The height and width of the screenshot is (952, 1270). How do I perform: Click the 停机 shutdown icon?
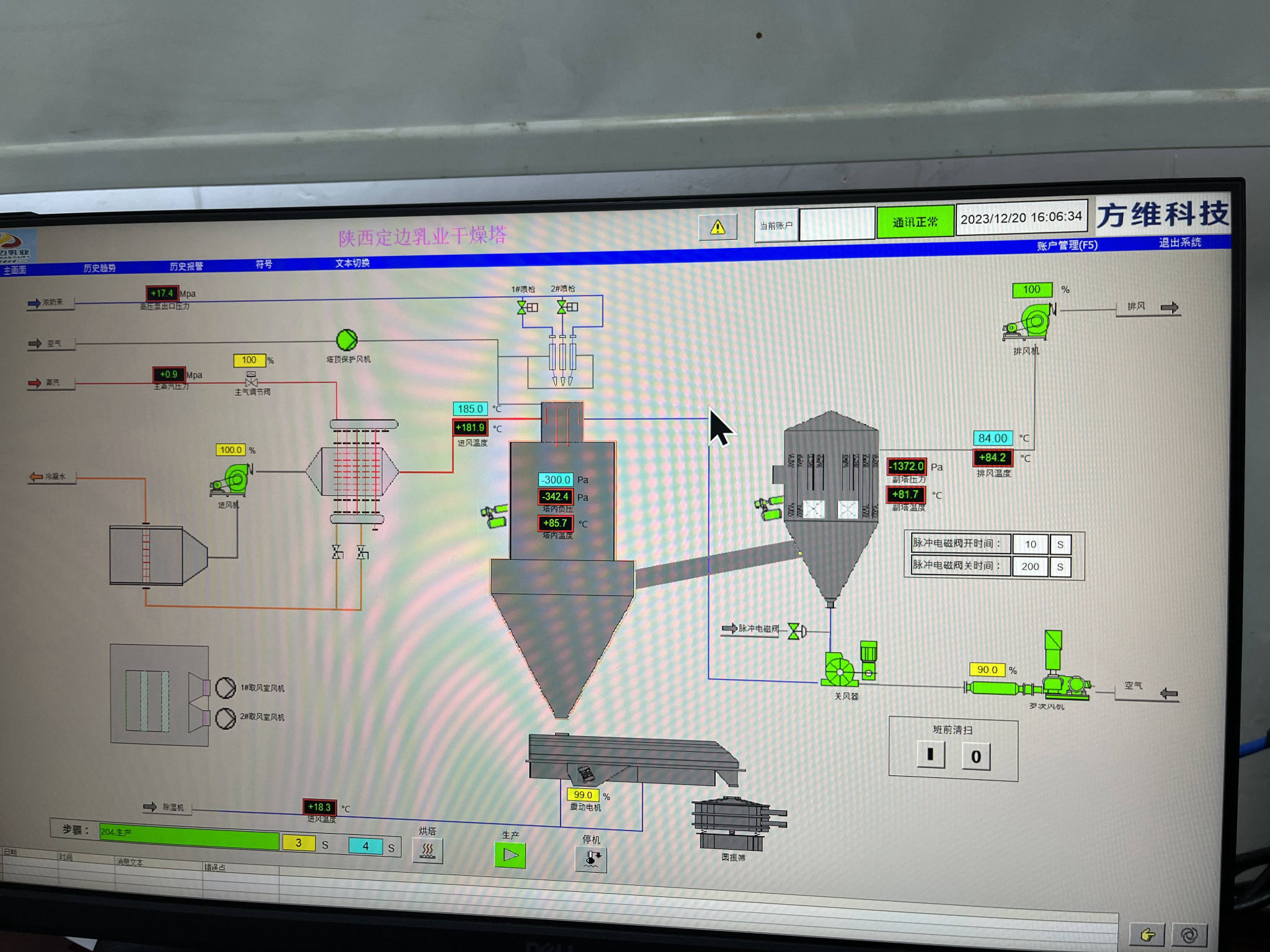pos(590,859)
